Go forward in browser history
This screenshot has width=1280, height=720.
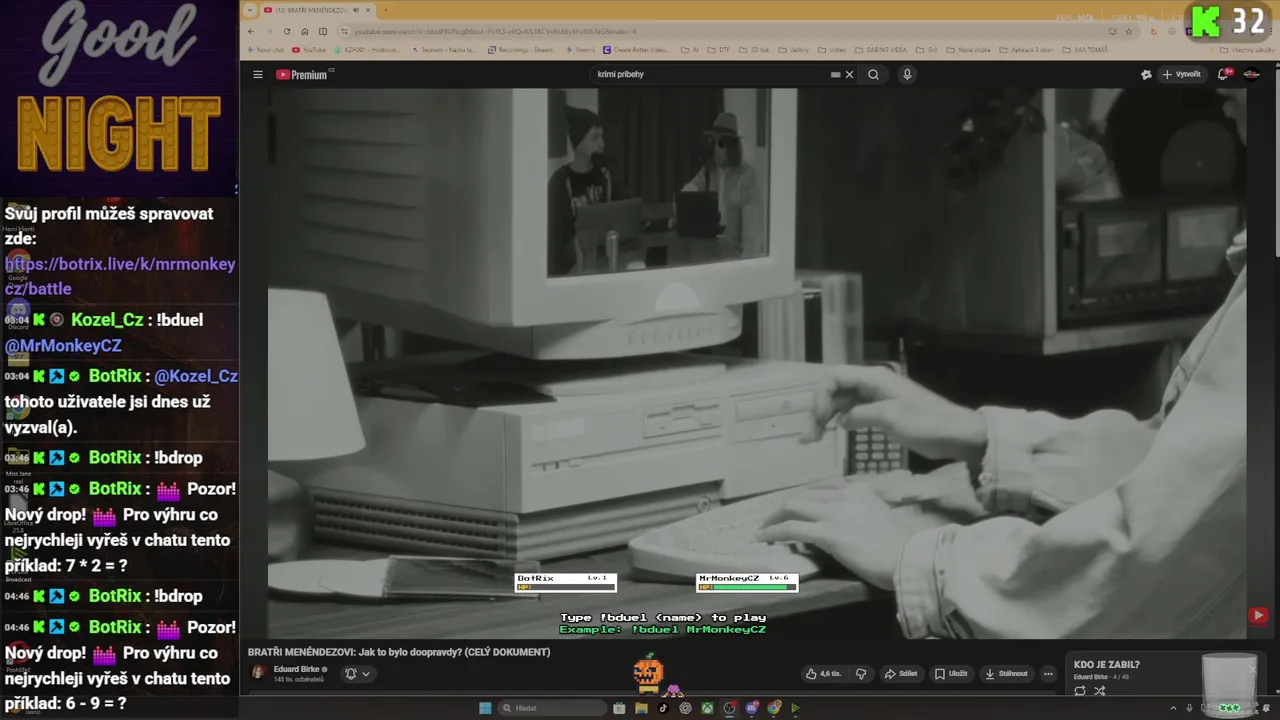coord(268,31)
